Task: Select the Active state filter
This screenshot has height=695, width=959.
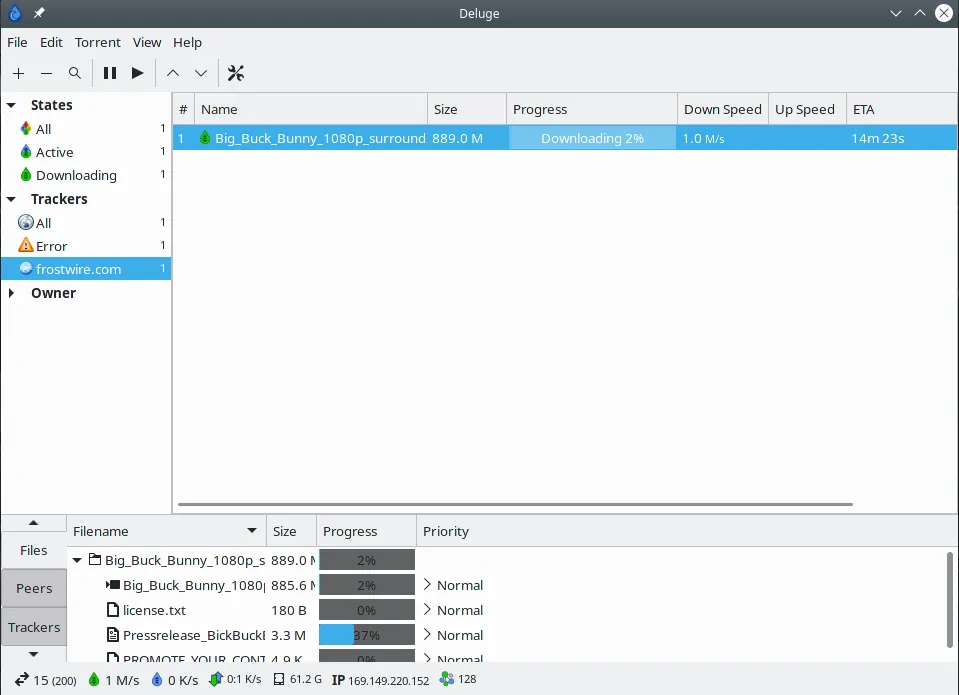Action: click(86, 152)
